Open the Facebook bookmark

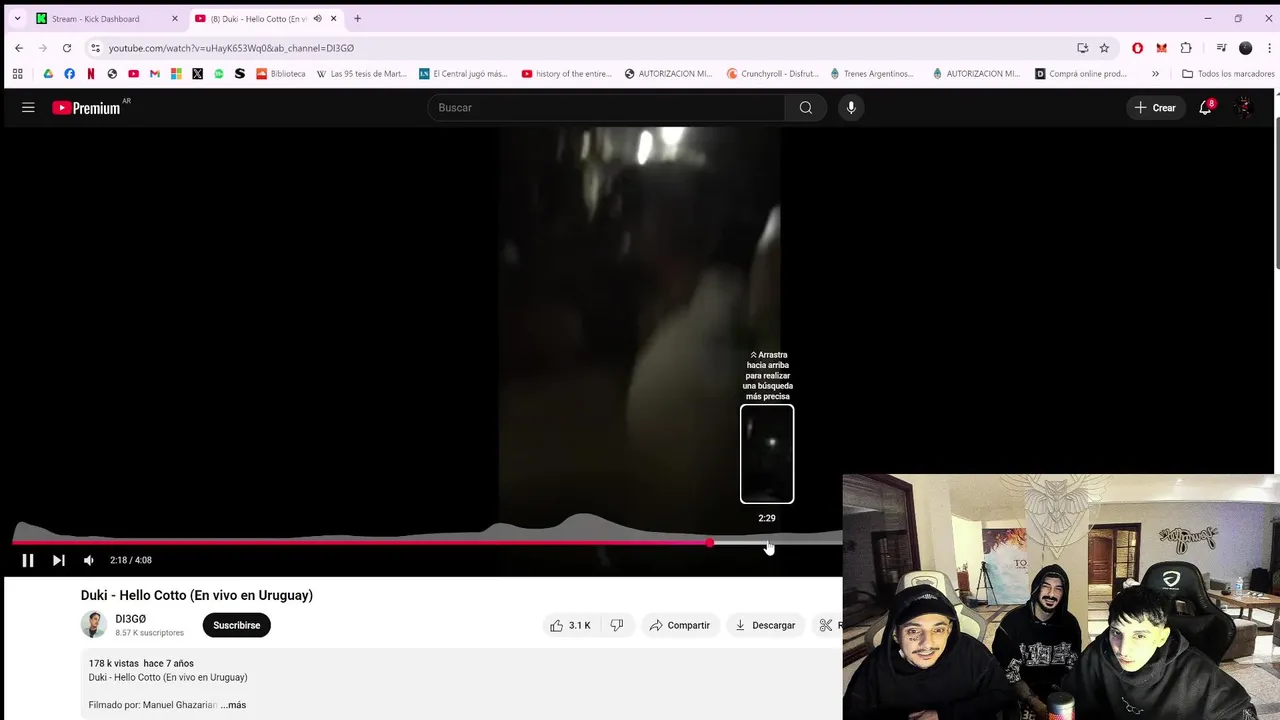tap(69, 73)
